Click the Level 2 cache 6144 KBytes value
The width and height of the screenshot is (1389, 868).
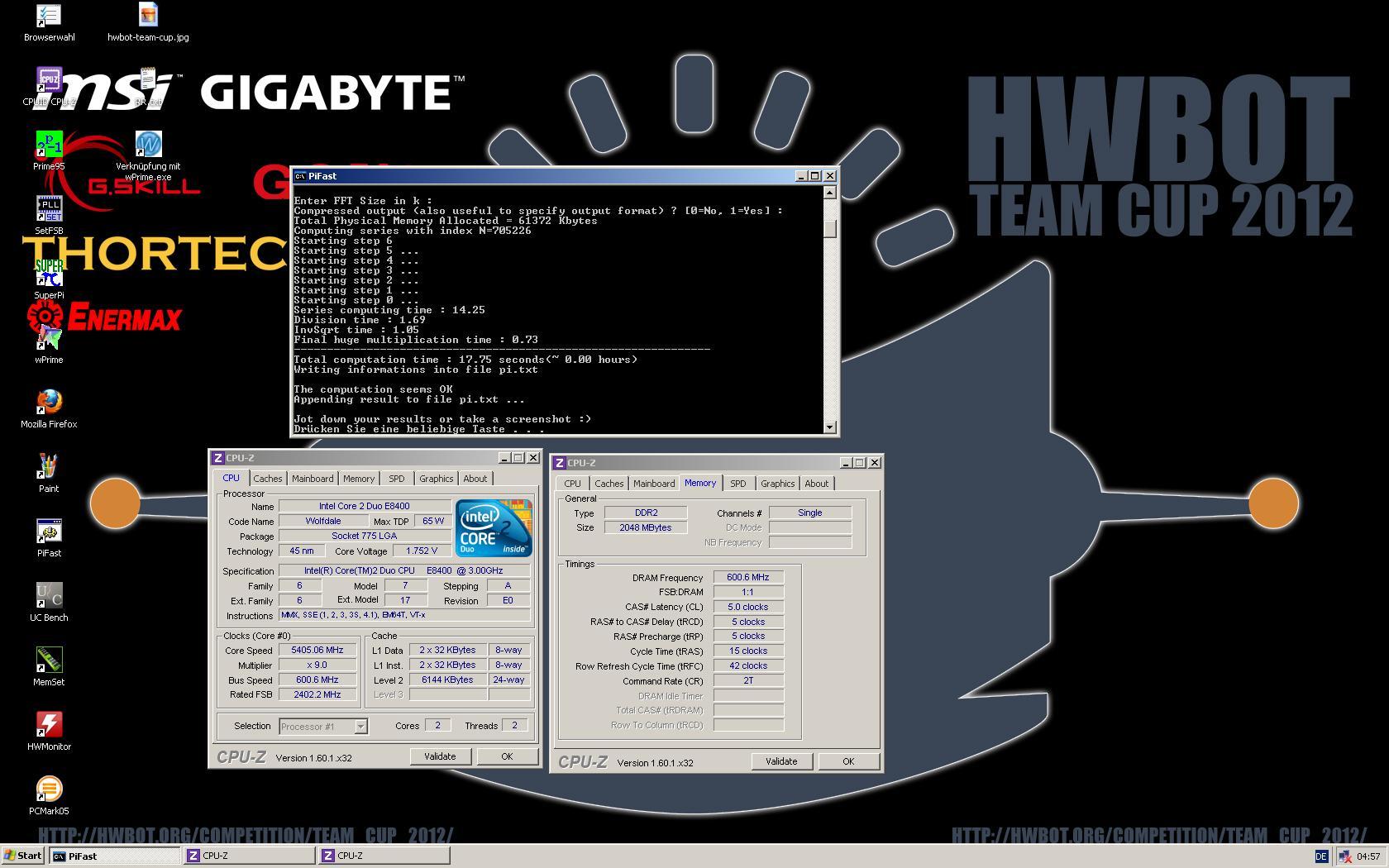pyautogui.click(x=447, y=680)
